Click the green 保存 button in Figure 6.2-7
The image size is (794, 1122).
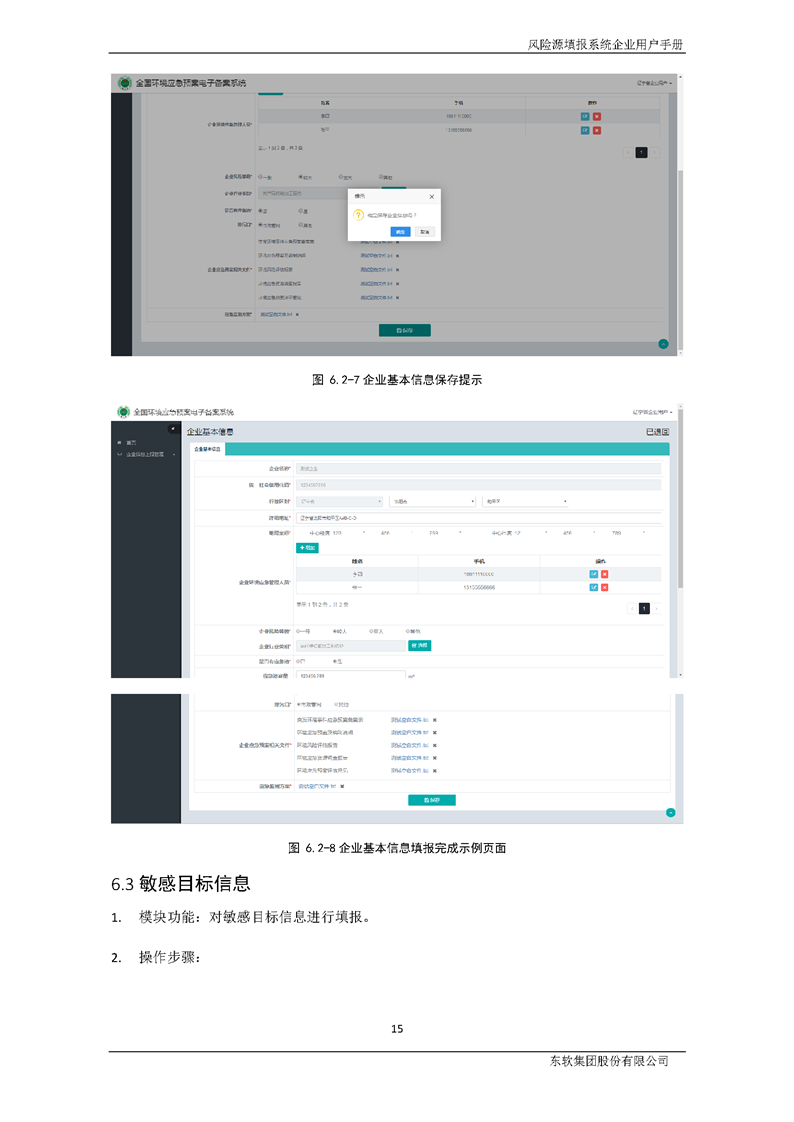coord(405,330)
